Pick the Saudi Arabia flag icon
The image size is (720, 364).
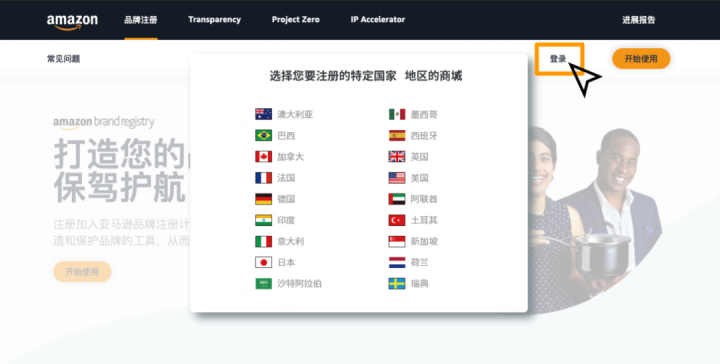264,283
